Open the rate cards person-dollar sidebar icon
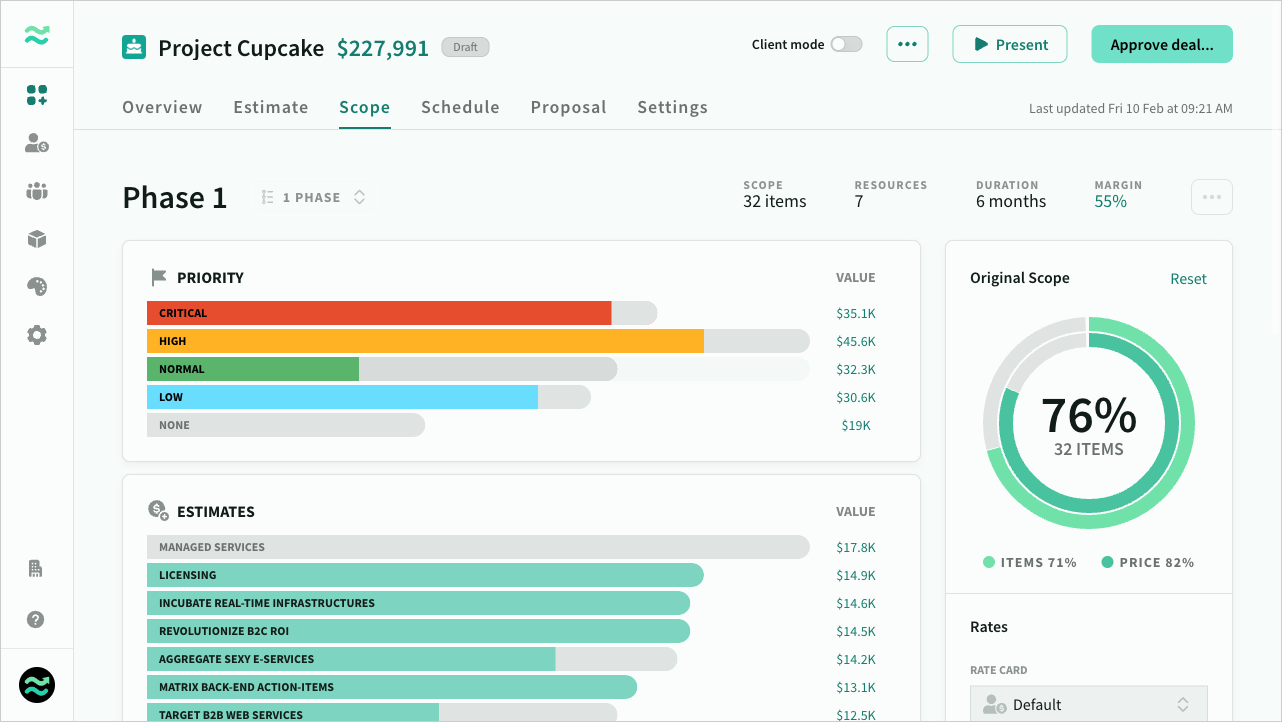This screenshot has height=722, width=1282. [37, 144]
